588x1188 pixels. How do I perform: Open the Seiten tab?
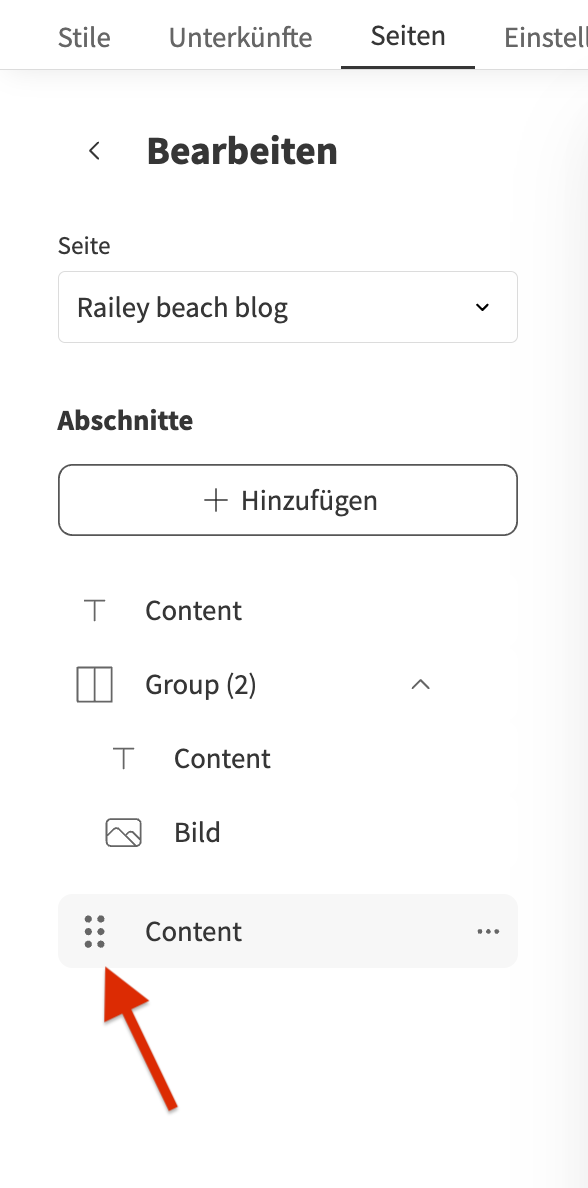[x=408, y=36]
